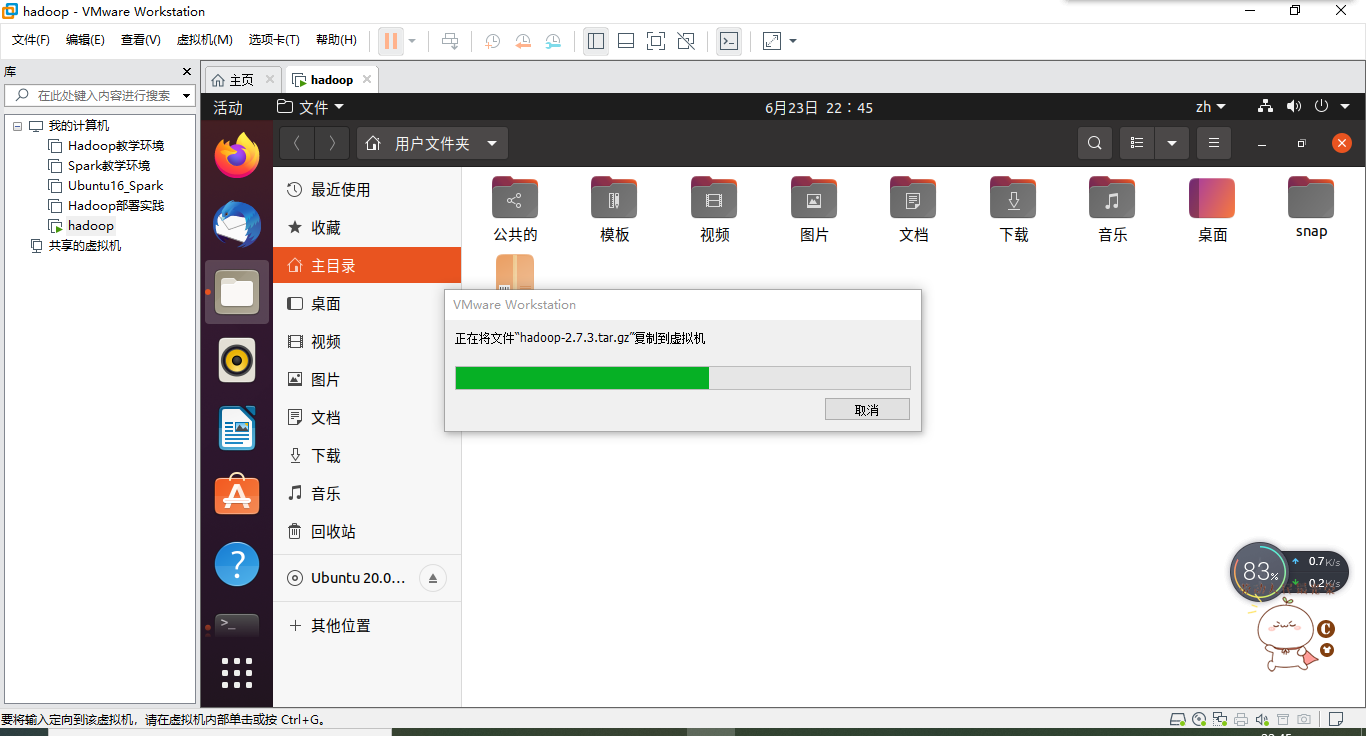Image resolution: width=1366 pixels, height=736 pixels.
Task: Go back in the file manager
Action: point(297,143)
